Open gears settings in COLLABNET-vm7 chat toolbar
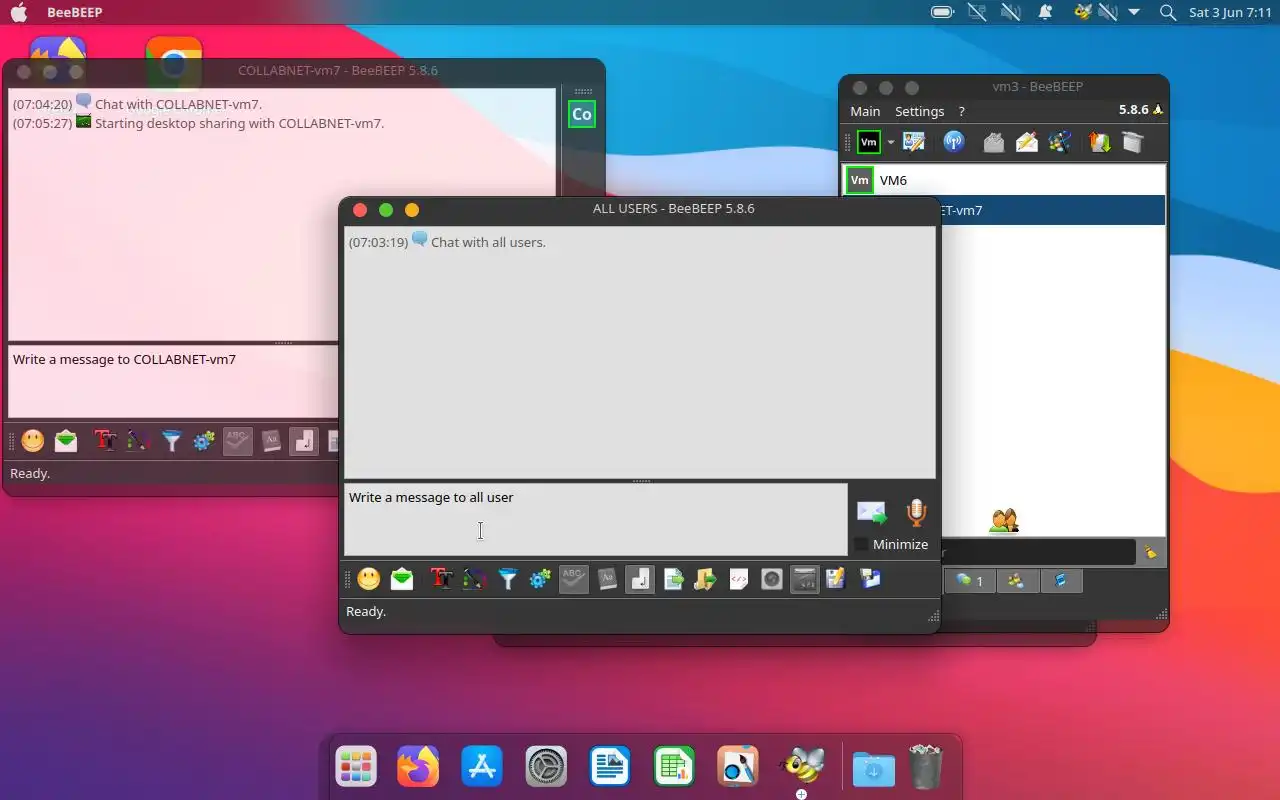The height and width of the screenshot is (800, 1280). click(x=204, y=441)
